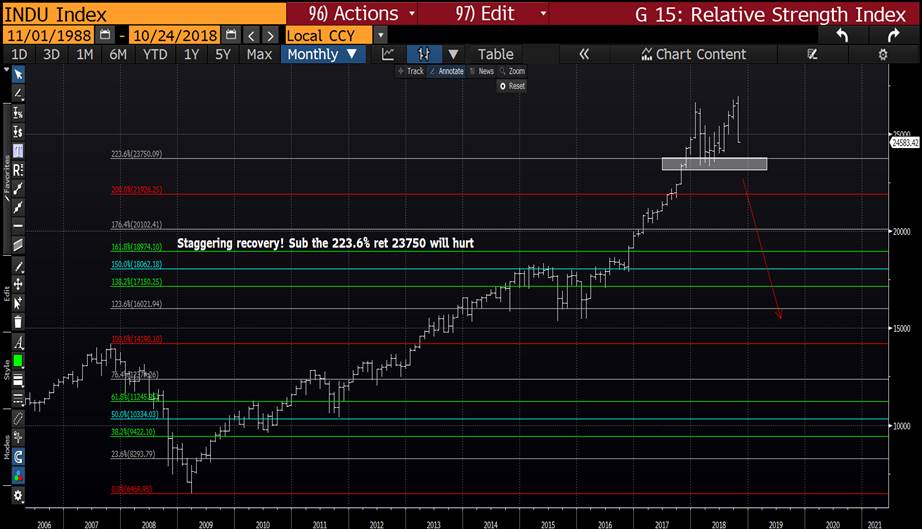Open the Chart Content panel
Screen dimensions: 922x529
694,55
